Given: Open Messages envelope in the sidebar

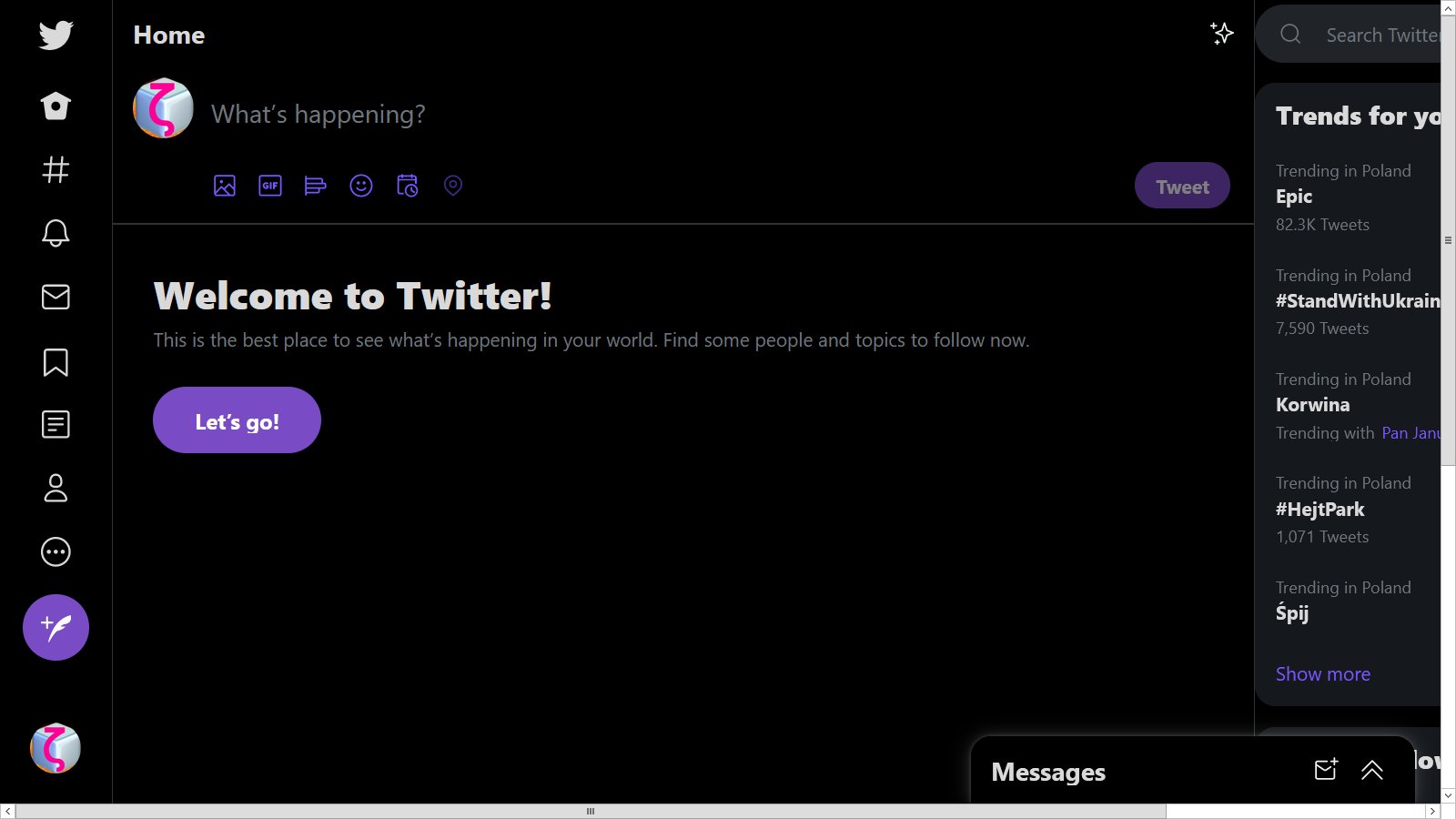Looking at the screenshot, I should coord(56,297).
